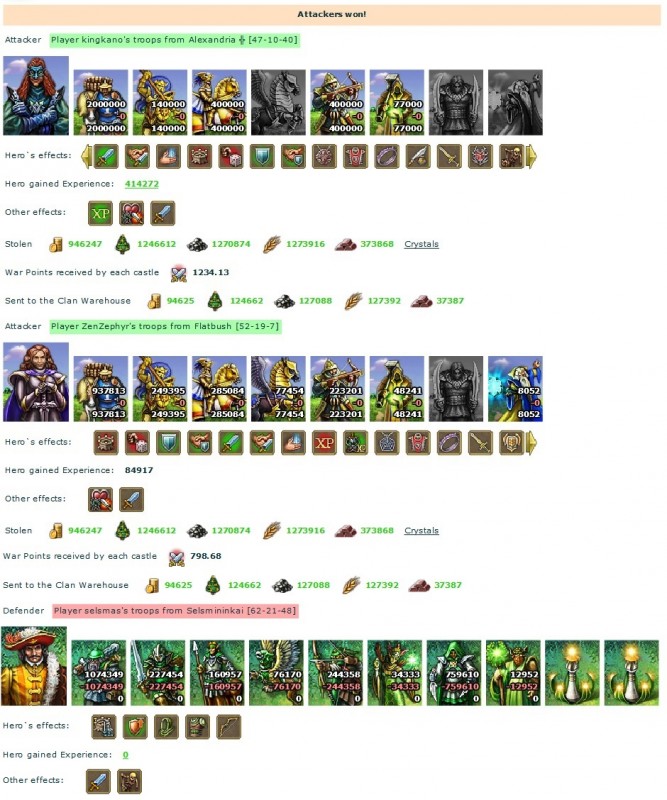Image resolution: width=667 pixels, height=800 pixels.
Task: Click ZenZephyr's mage unit thumbnail showing 8052
Action: (x=515, y=389)
